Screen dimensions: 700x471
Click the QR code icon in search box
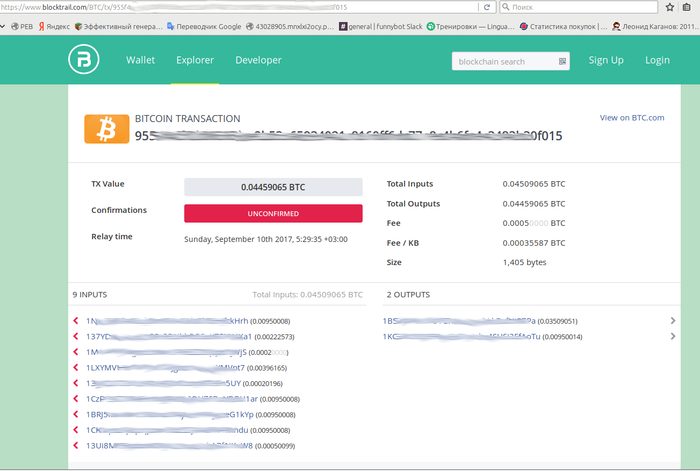pyautogui.click(x=562, y=61)
